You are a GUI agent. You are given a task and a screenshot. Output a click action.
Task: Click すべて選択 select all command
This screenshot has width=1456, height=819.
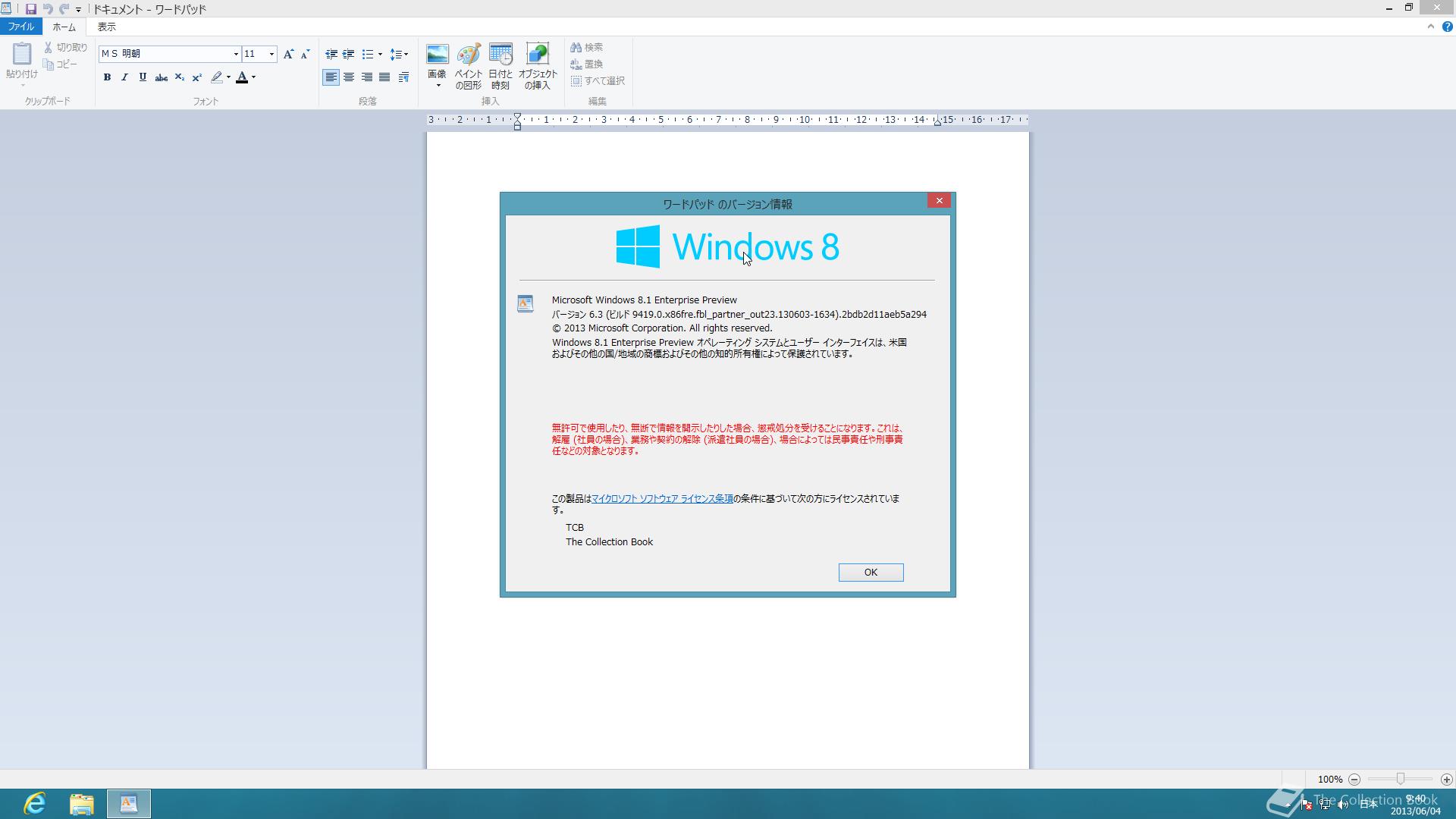tap(598, 81)
